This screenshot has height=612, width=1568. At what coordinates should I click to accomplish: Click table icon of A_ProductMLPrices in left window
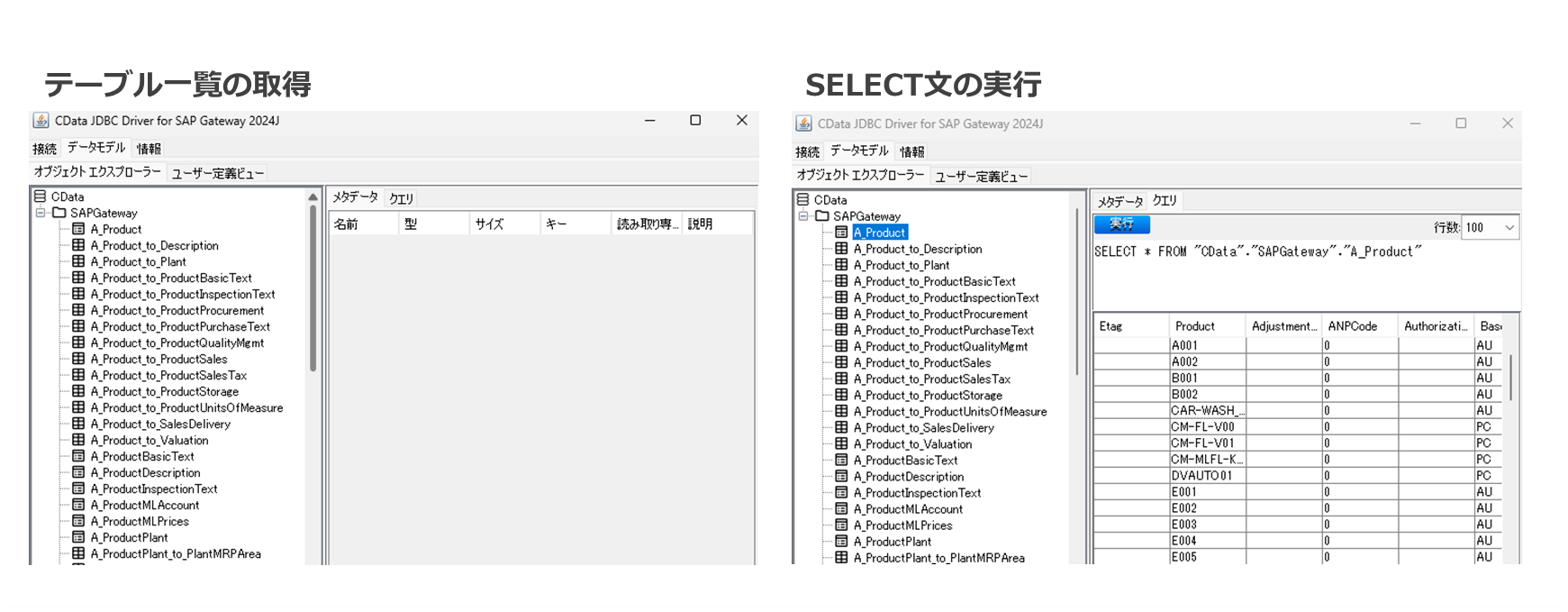[x=78, y=521]
